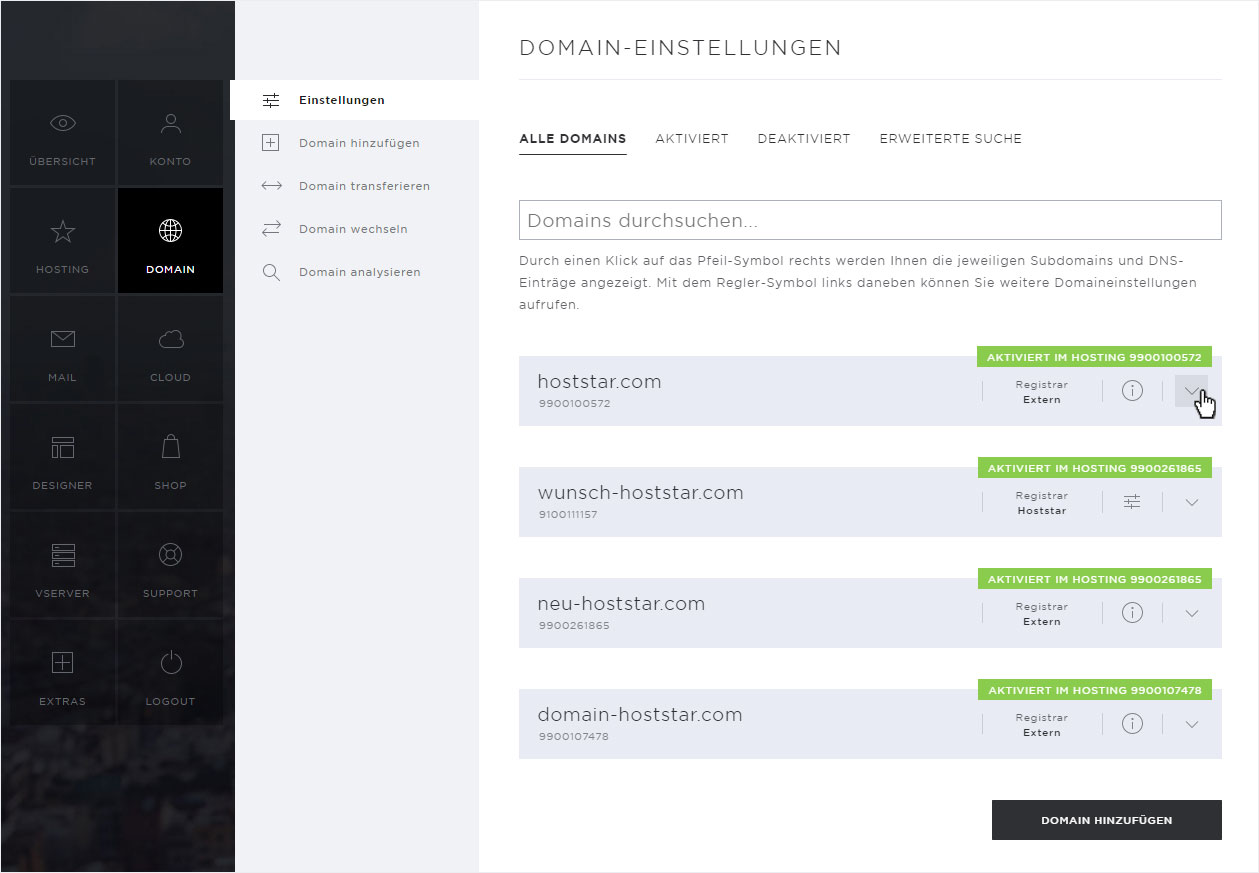Open the Mail envelope icon tile
This screenshot has height=873, width=1259.
point(63,349)
